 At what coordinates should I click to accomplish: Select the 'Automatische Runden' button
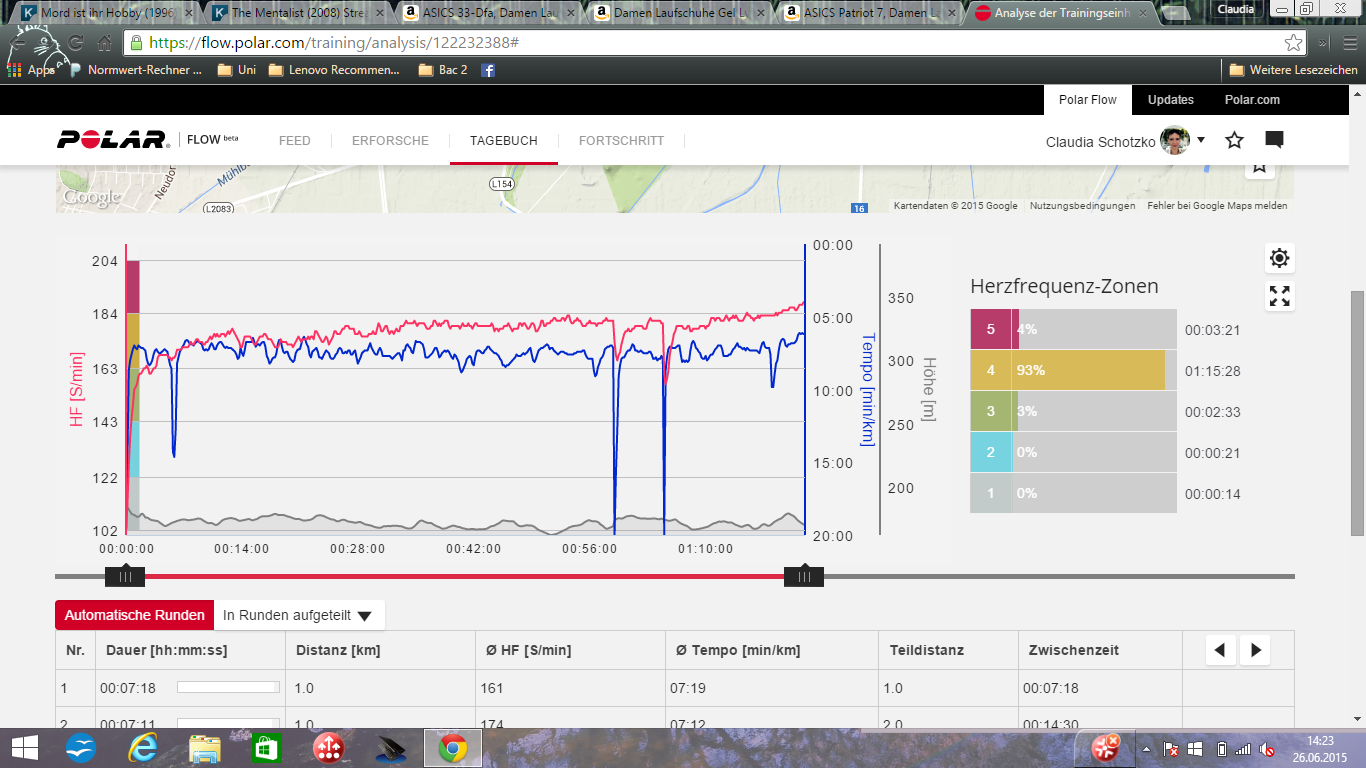point(134,615)
